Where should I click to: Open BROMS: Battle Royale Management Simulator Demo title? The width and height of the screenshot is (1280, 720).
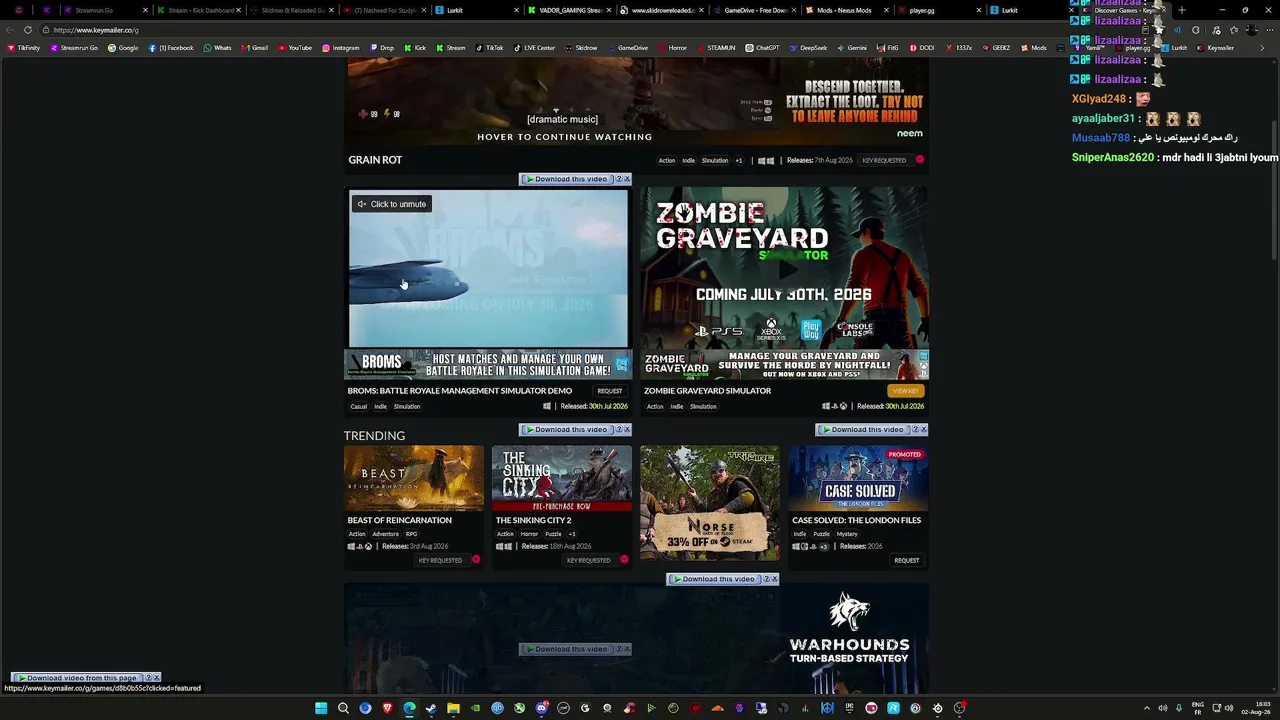pyautogui.click(x=460, y=391)
